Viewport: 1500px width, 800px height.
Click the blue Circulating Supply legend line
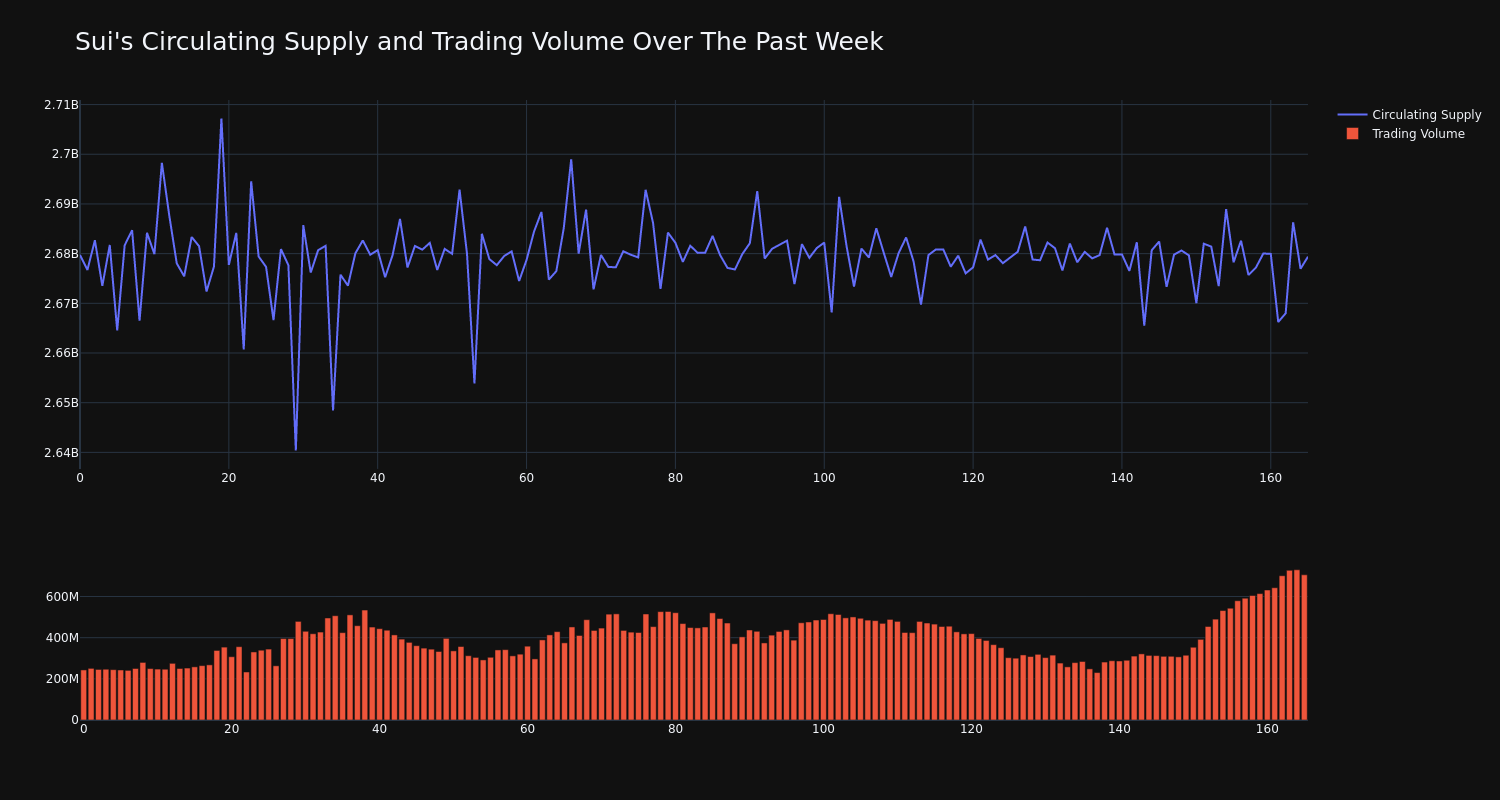coord(1352,115)
